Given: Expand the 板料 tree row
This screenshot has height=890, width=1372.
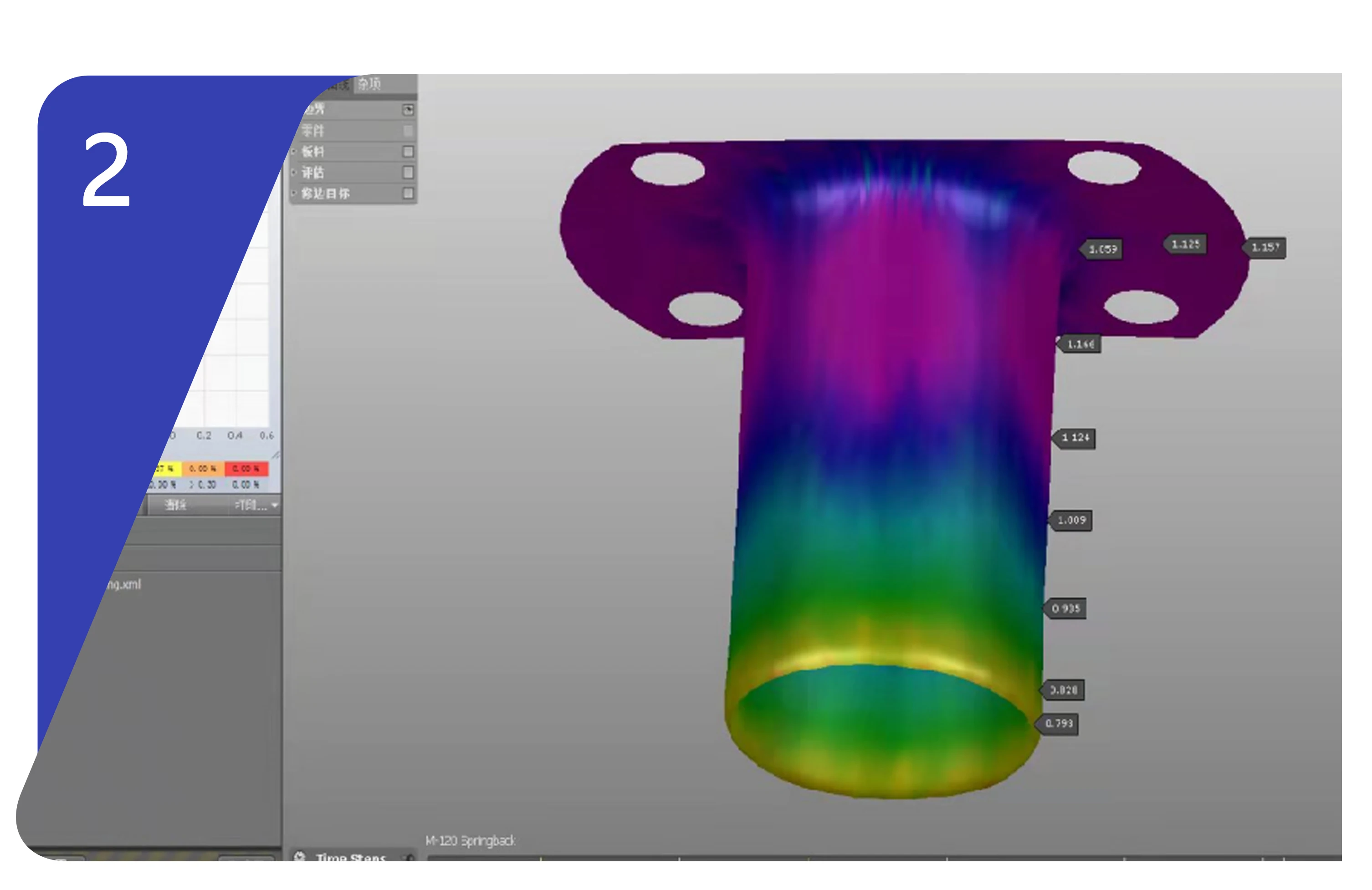Looking at the screenshot, I should pos(295,152).
